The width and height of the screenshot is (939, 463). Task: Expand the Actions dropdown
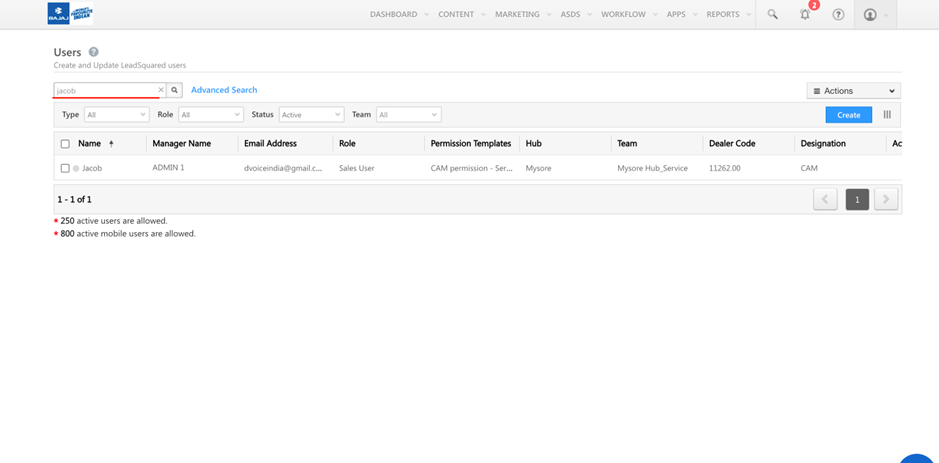point(853,91)
